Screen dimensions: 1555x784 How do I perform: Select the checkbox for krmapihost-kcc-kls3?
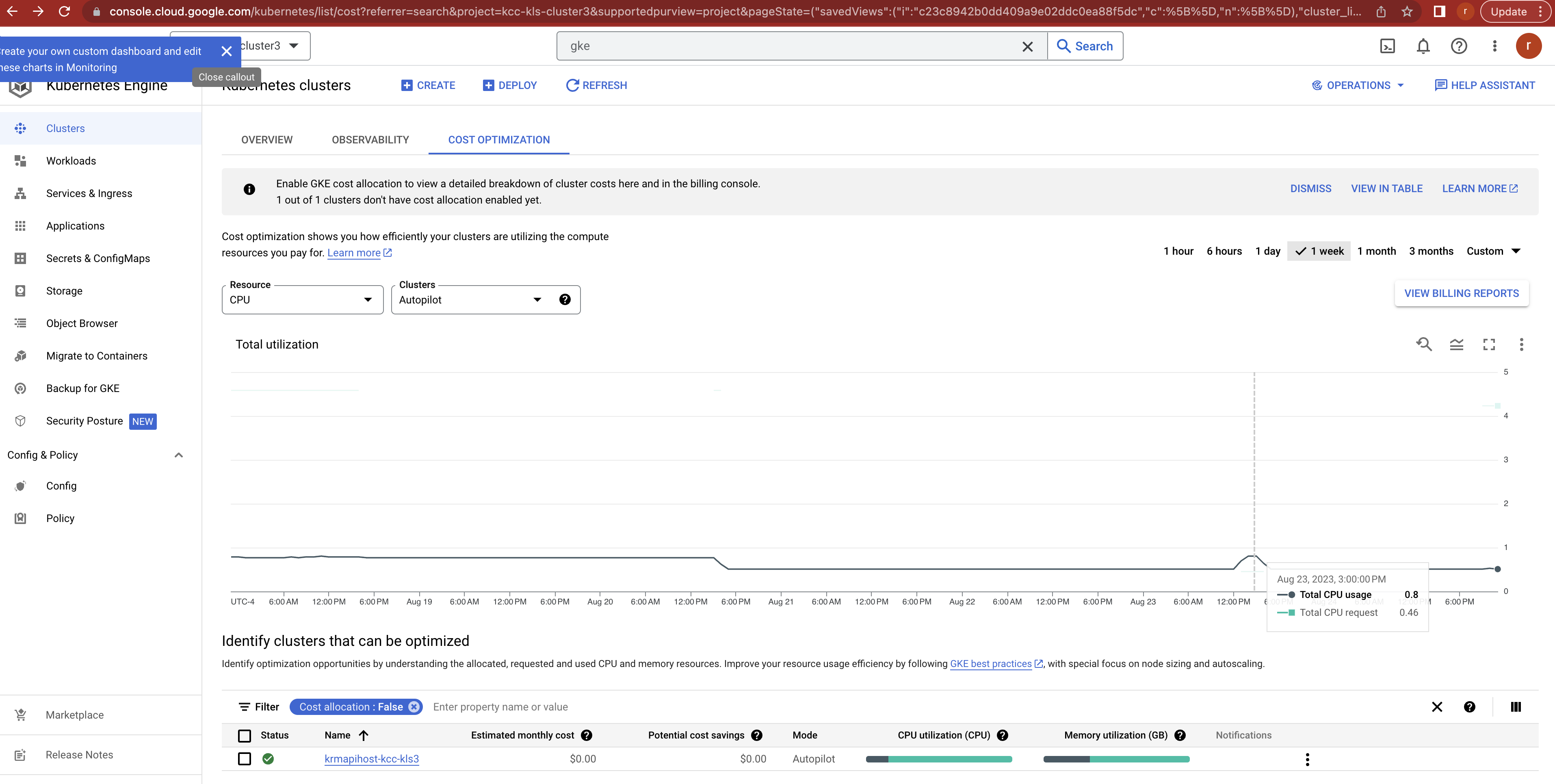245,759
